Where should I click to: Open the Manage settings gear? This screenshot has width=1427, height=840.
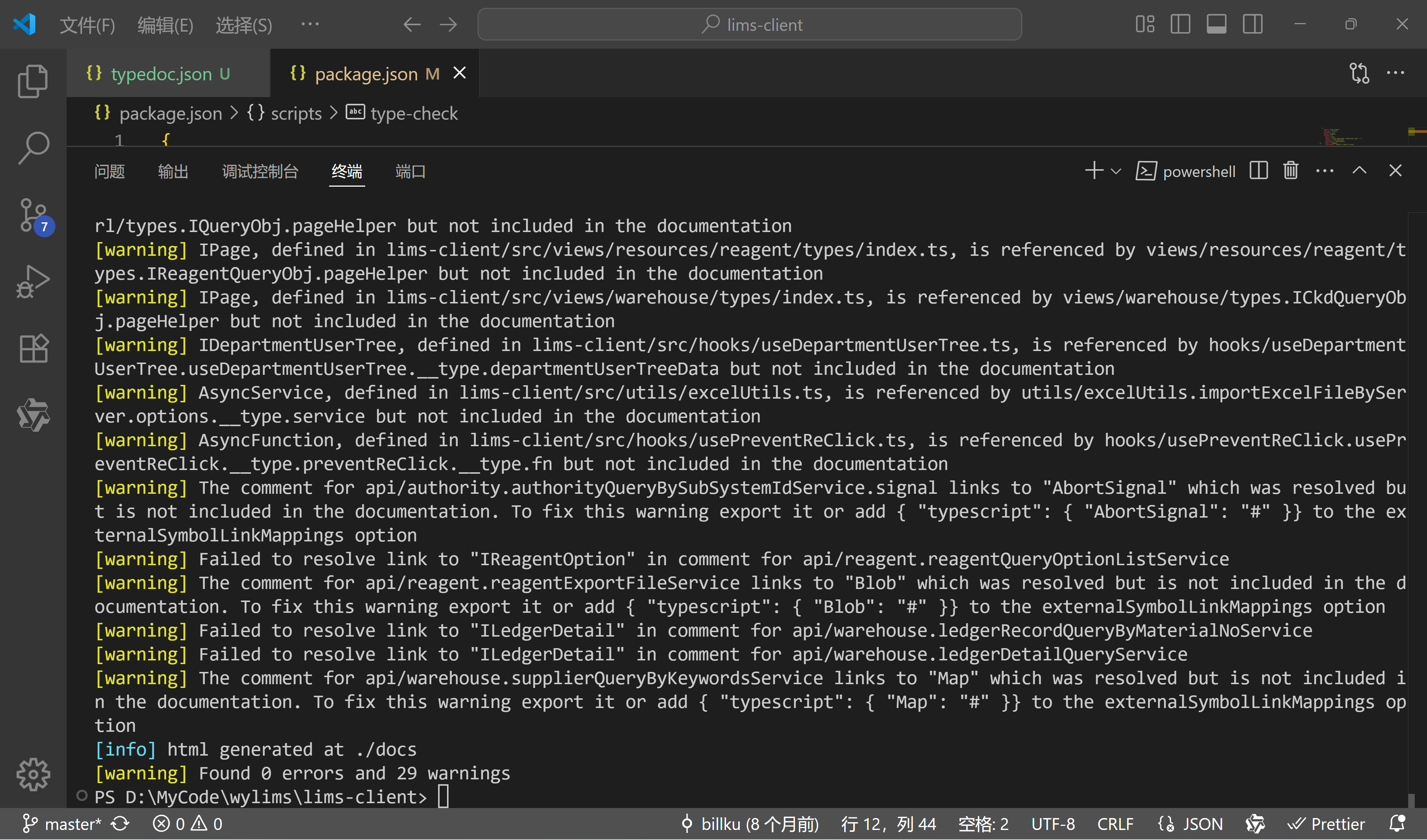tap(33, 774)
